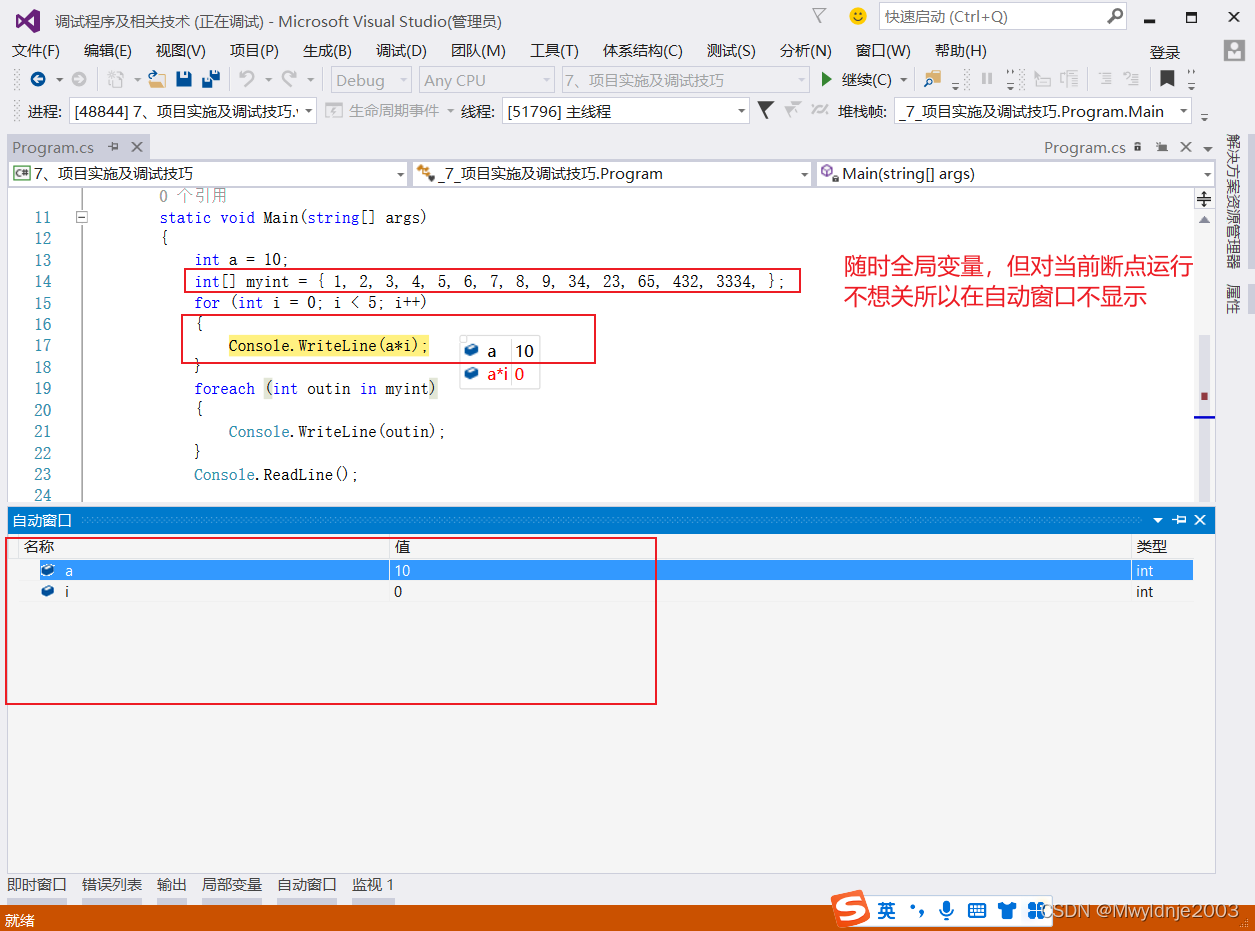
Task: Switch to the 错误列表 bottom tab
Action: coord(112,885)
